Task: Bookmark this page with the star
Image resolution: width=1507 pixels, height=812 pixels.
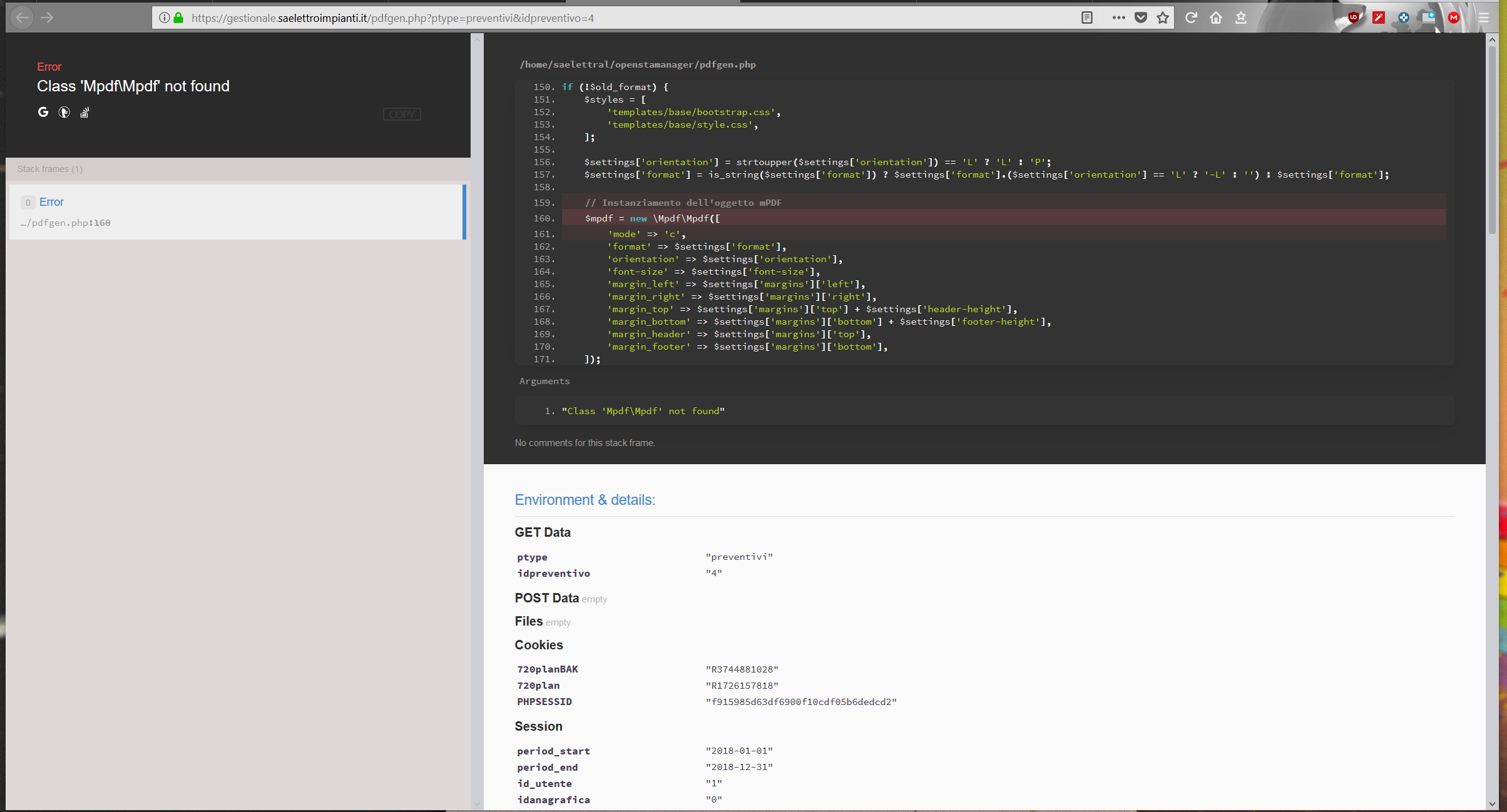Action: point(1163,18)
